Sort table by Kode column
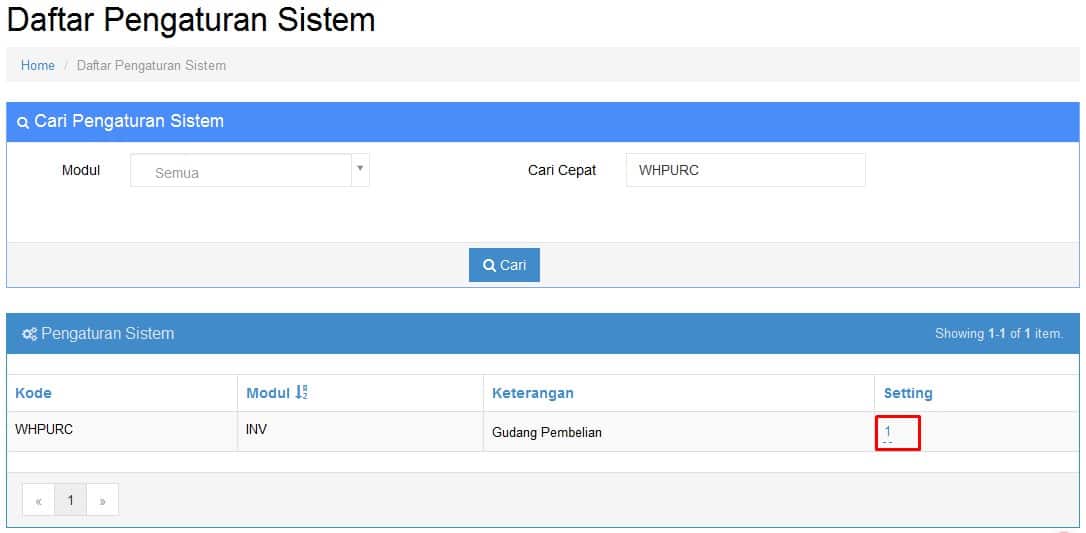 33,393
